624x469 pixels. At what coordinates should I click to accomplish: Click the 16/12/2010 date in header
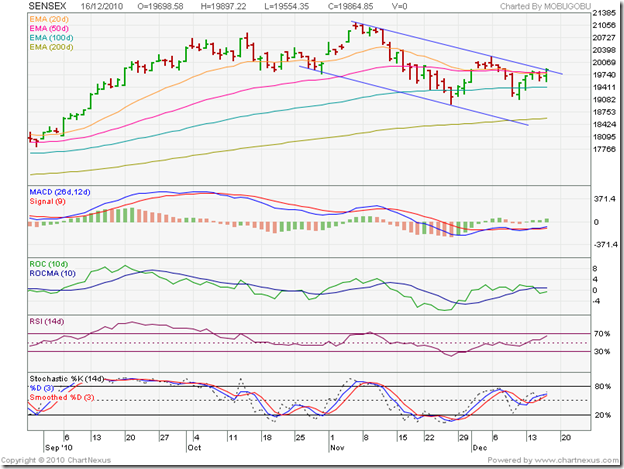[x=98, y=10]
